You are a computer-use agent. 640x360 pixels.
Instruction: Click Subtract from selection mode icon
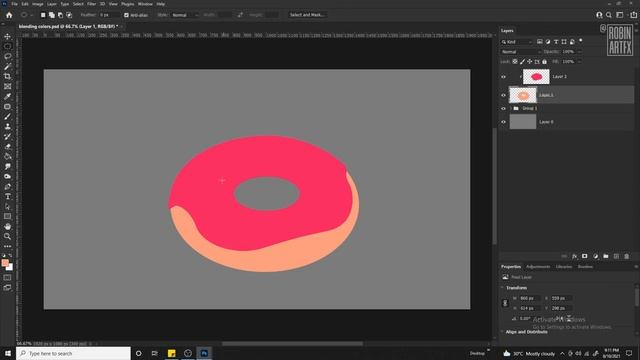coord(60,15)
